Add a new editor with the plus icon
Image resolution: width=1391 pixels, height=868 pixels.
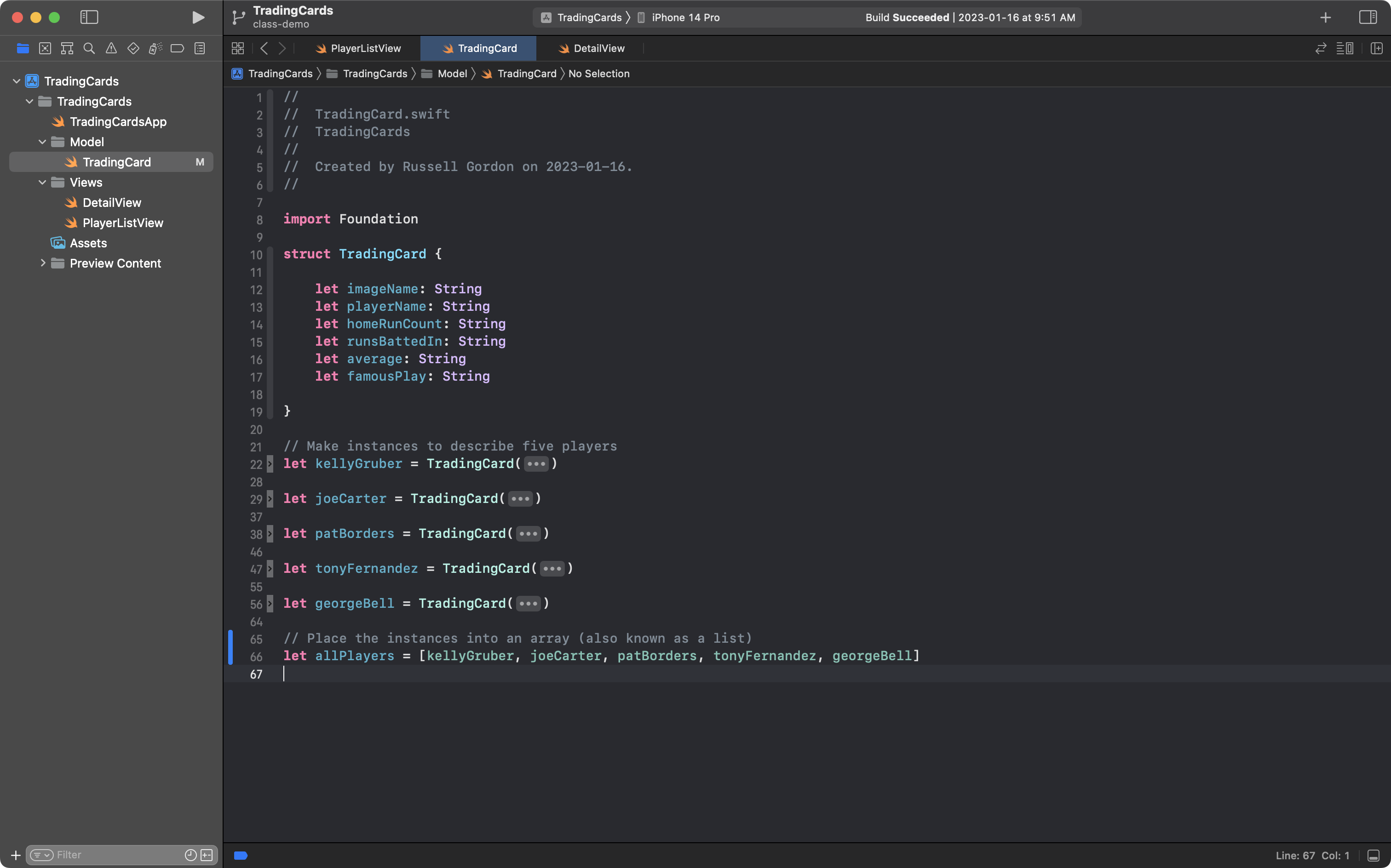pos(1326,17)
